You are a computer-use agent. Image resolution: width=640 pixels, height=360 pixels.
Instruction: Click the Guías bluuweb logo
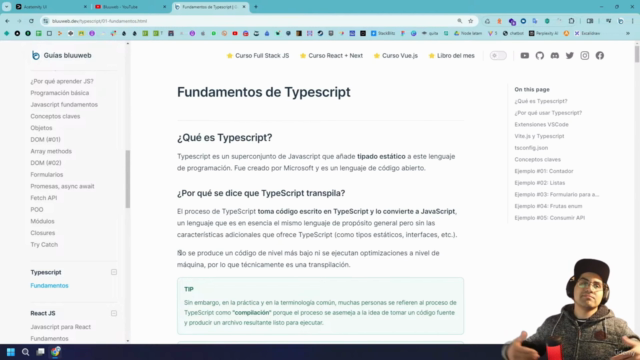pos(62,56)
